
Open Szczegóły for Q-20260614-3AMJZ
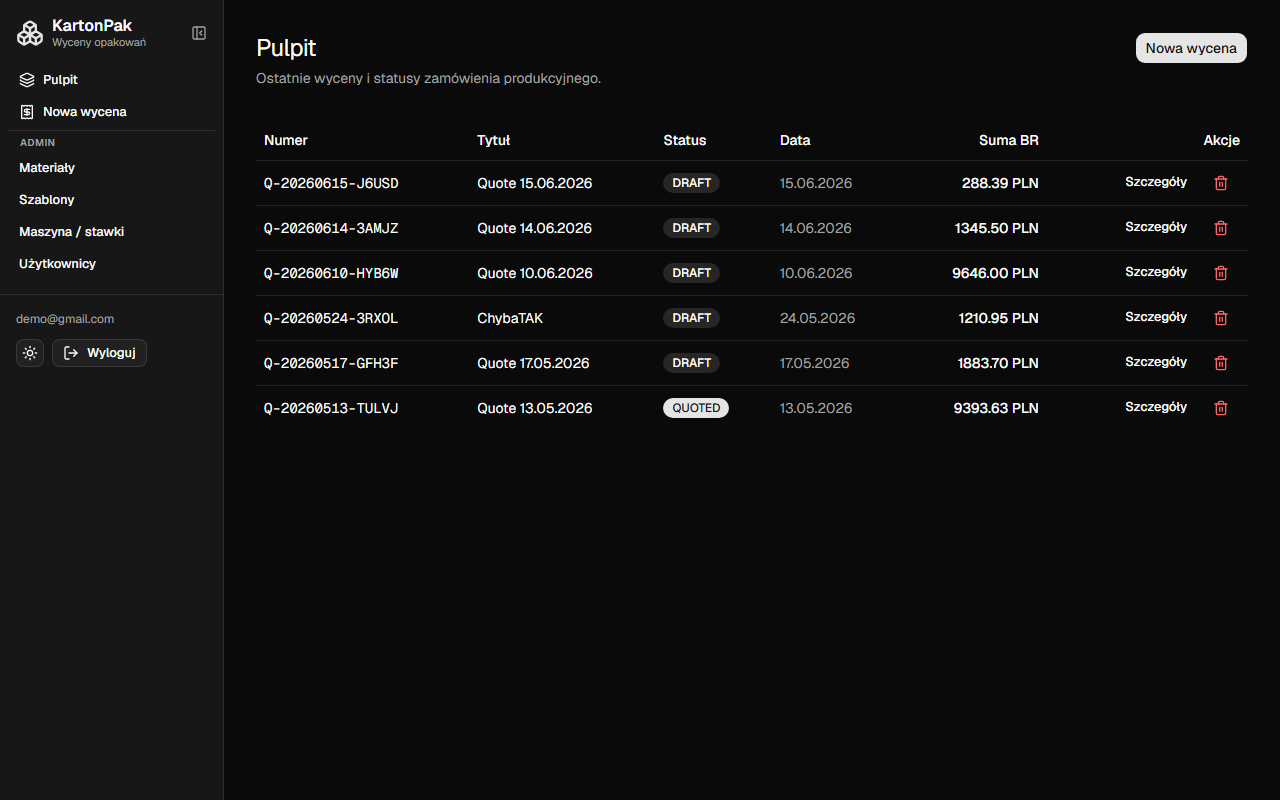click(1156, 227)
